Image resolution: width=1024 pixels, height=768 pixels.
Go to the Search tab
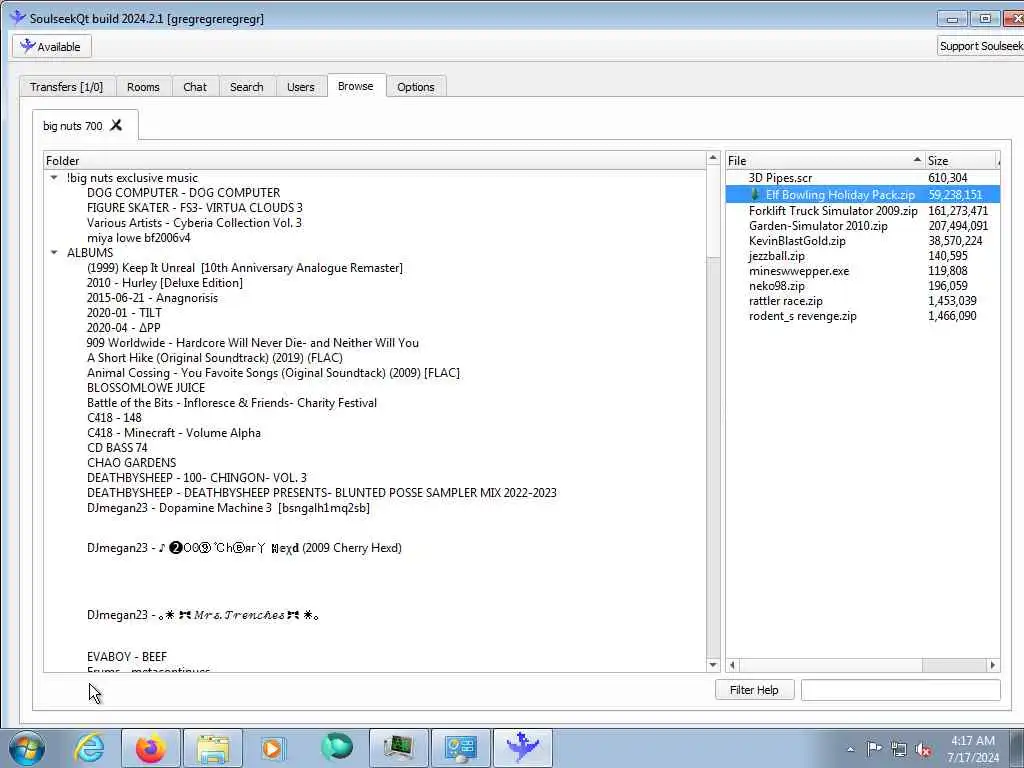(246, 87)
